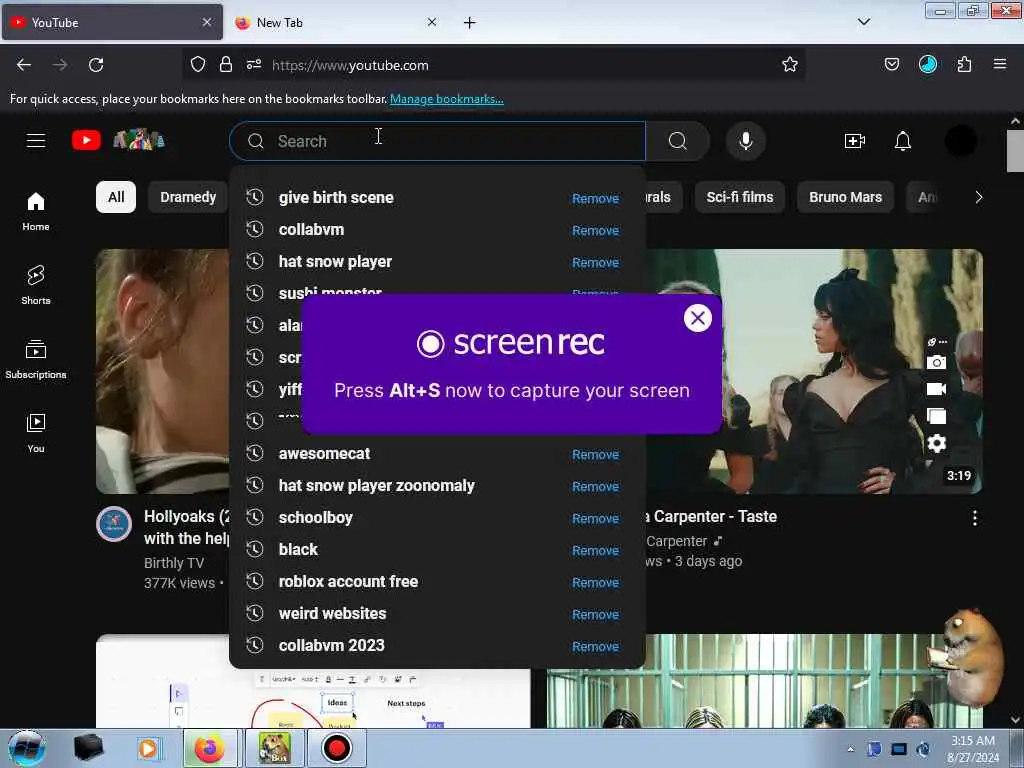
Task: Open the Create video icon
Action: tap(854, 141)
